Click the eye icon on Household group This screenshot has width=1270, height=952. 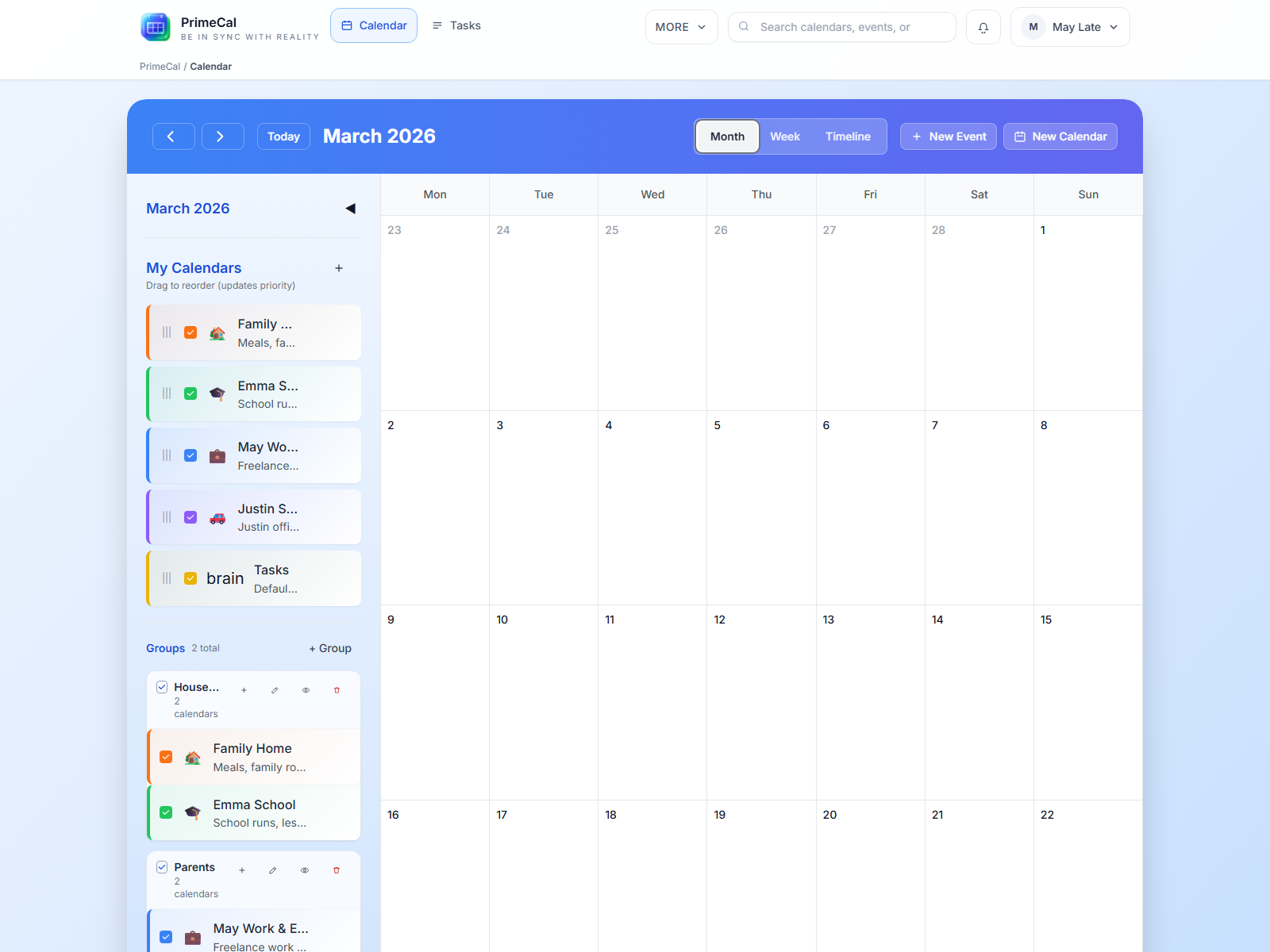pyautogui.click(x=306, y=690)
